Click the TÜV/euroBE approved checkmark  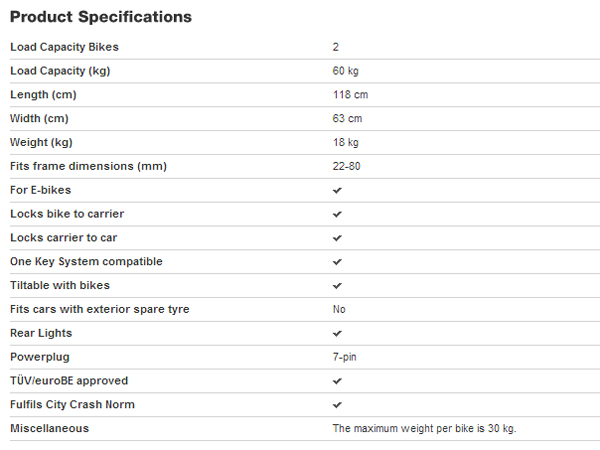[337, 381]
